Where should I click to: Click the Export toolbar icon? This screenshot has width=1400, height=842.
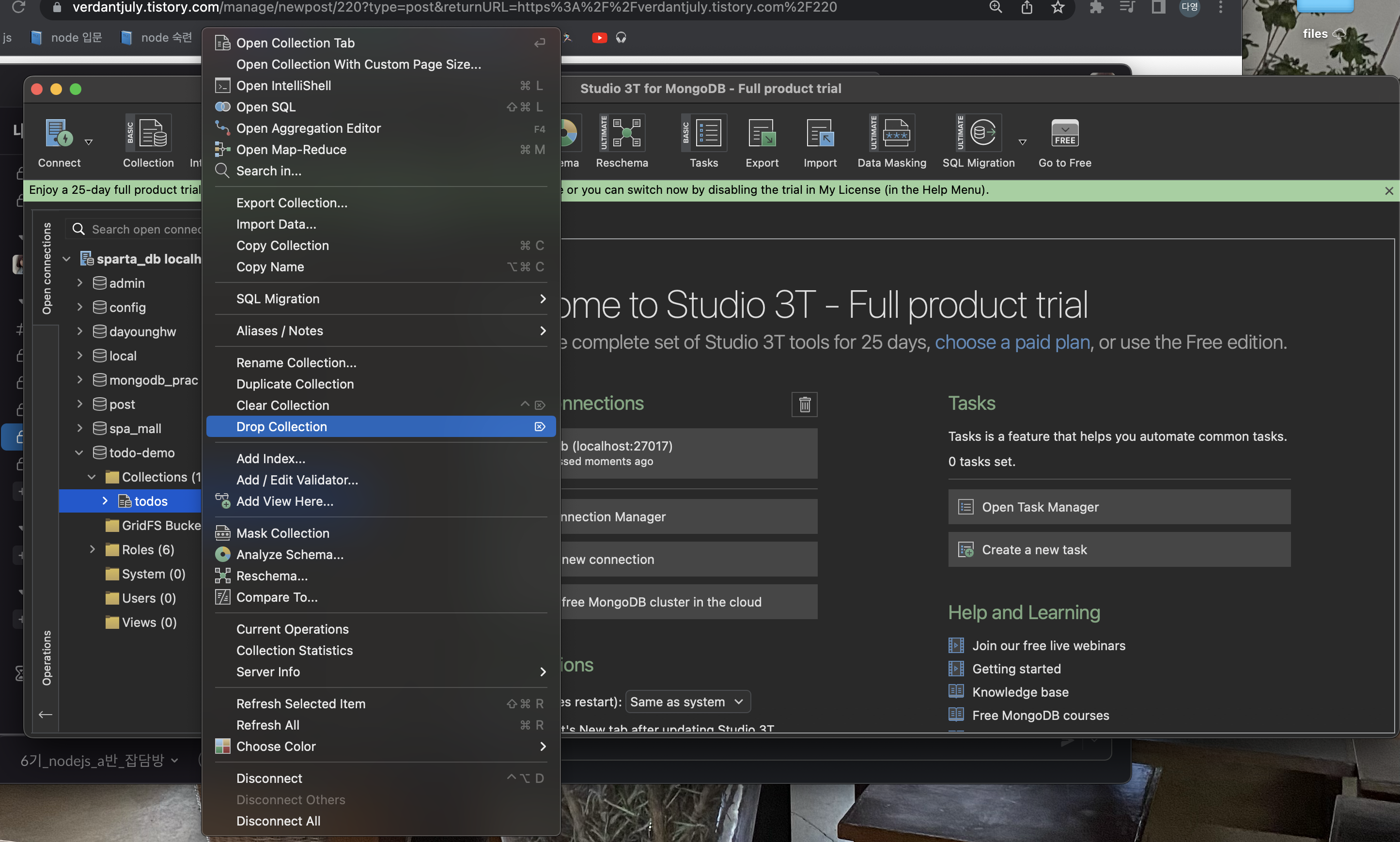[762, 133]
